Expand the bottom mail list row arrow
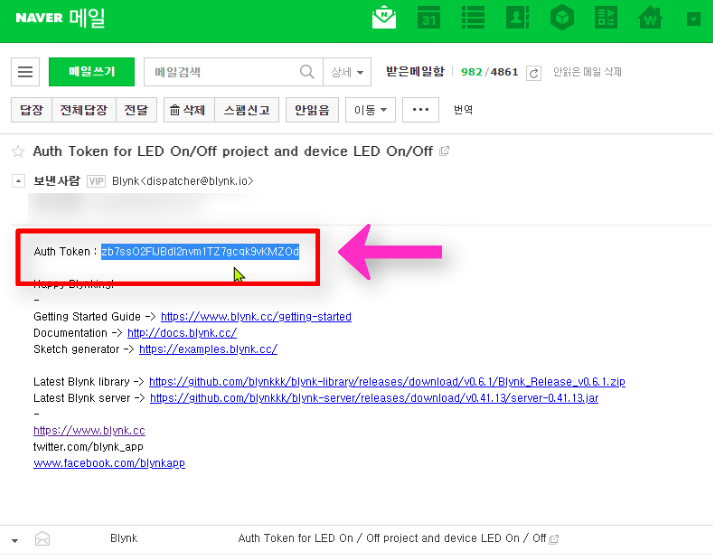 (x=15, y=540)
